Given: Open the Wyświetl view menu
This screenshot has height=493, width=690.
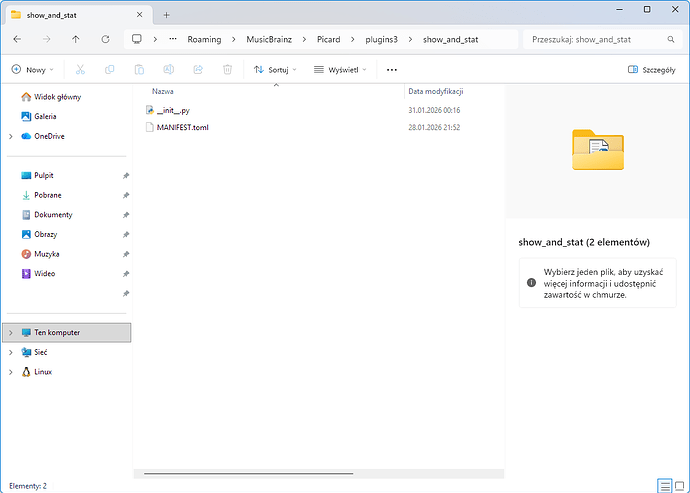Looking at the screenshot, I should (x=340, y=70).
